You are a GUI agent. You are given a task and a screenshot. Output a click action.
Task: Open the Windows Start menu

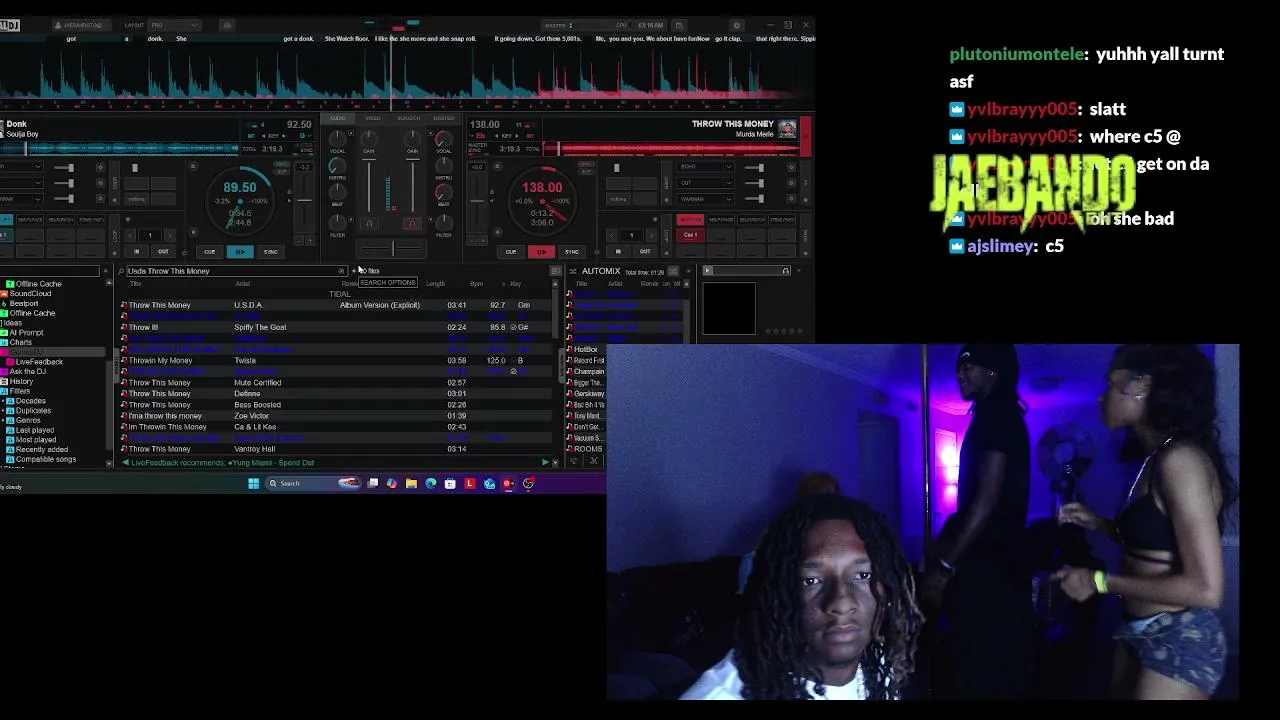[x=253, y=484]
